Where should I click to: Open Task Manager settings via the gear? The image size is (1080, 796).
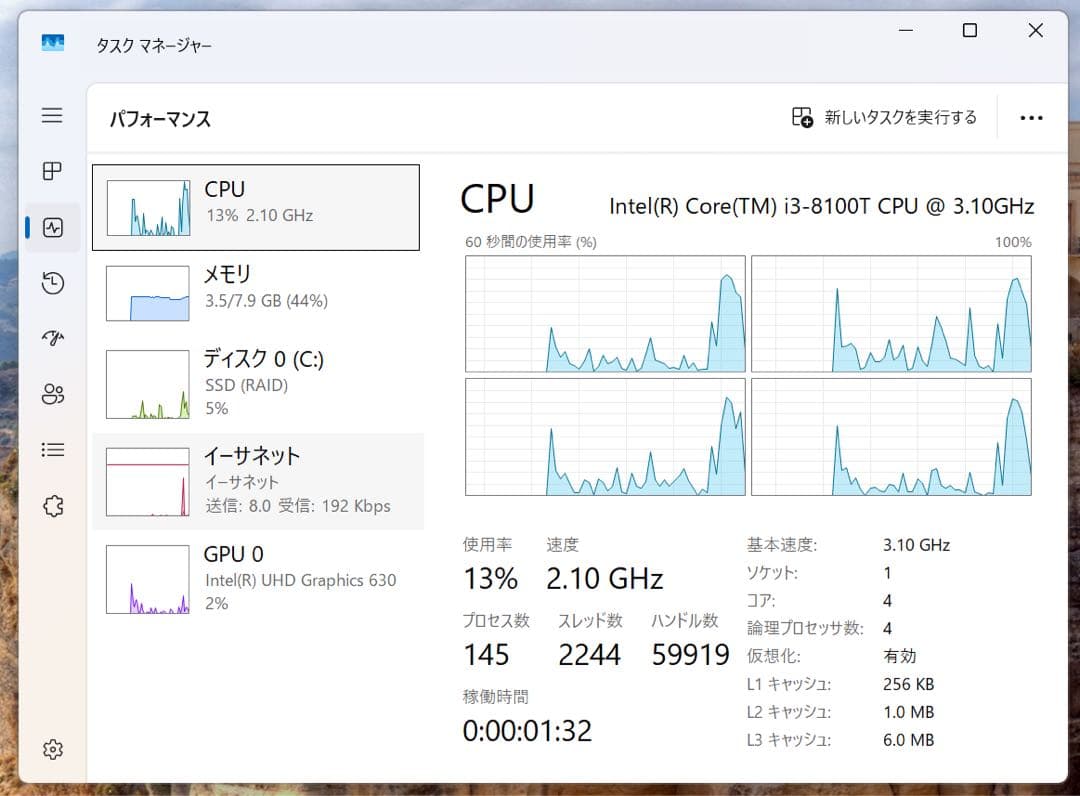point(51,748)
